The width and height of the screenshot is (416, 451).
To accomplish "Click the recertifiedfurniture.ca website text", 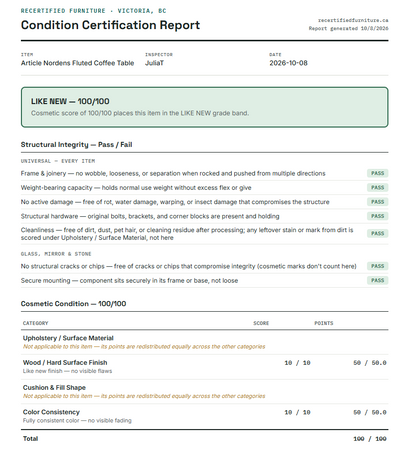I will click(353, 20).
